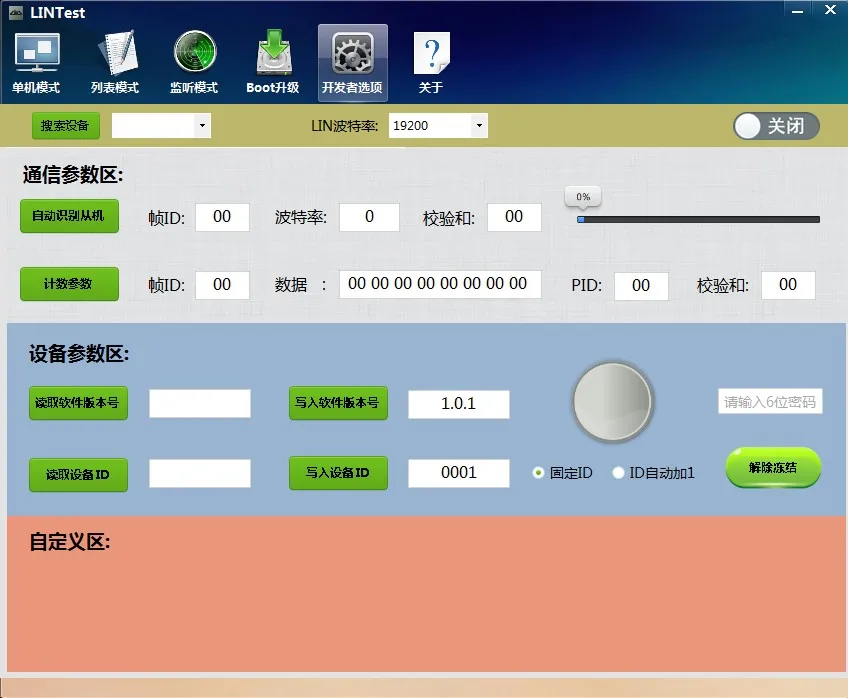The height and width of the screenshot is (698, 848).
Task: Close the LINTest window
Action: 831,10
